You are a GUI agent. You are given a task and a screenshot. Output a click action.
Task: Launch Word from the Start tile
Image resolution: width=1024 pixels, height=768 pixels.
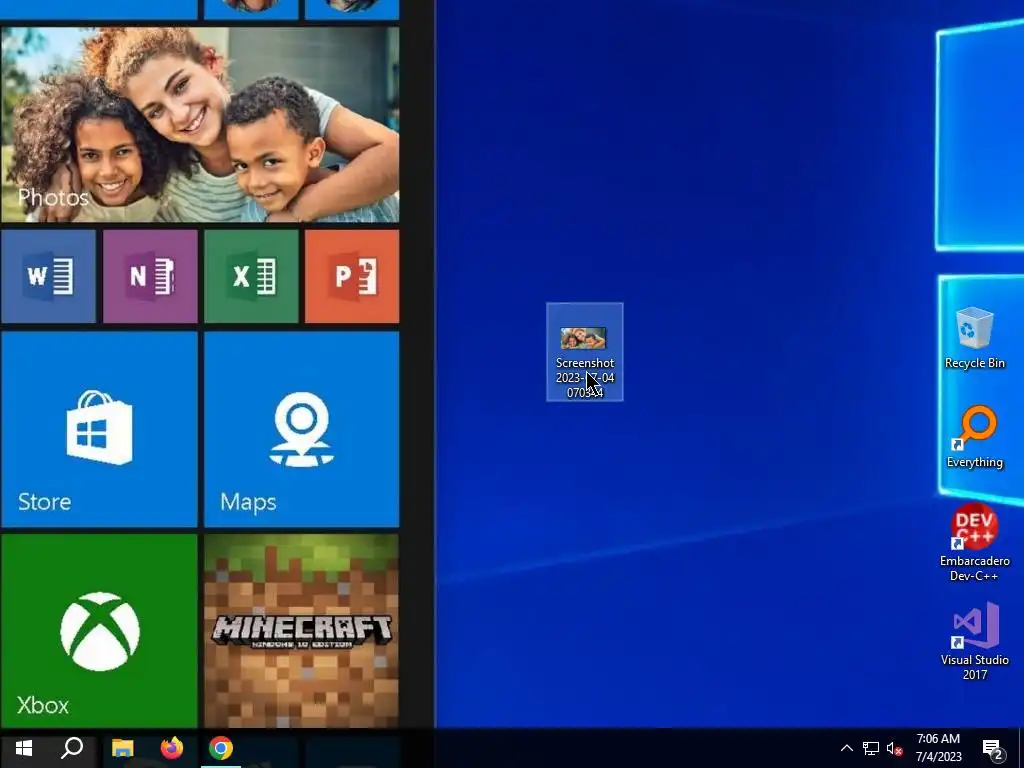(48, 276)
